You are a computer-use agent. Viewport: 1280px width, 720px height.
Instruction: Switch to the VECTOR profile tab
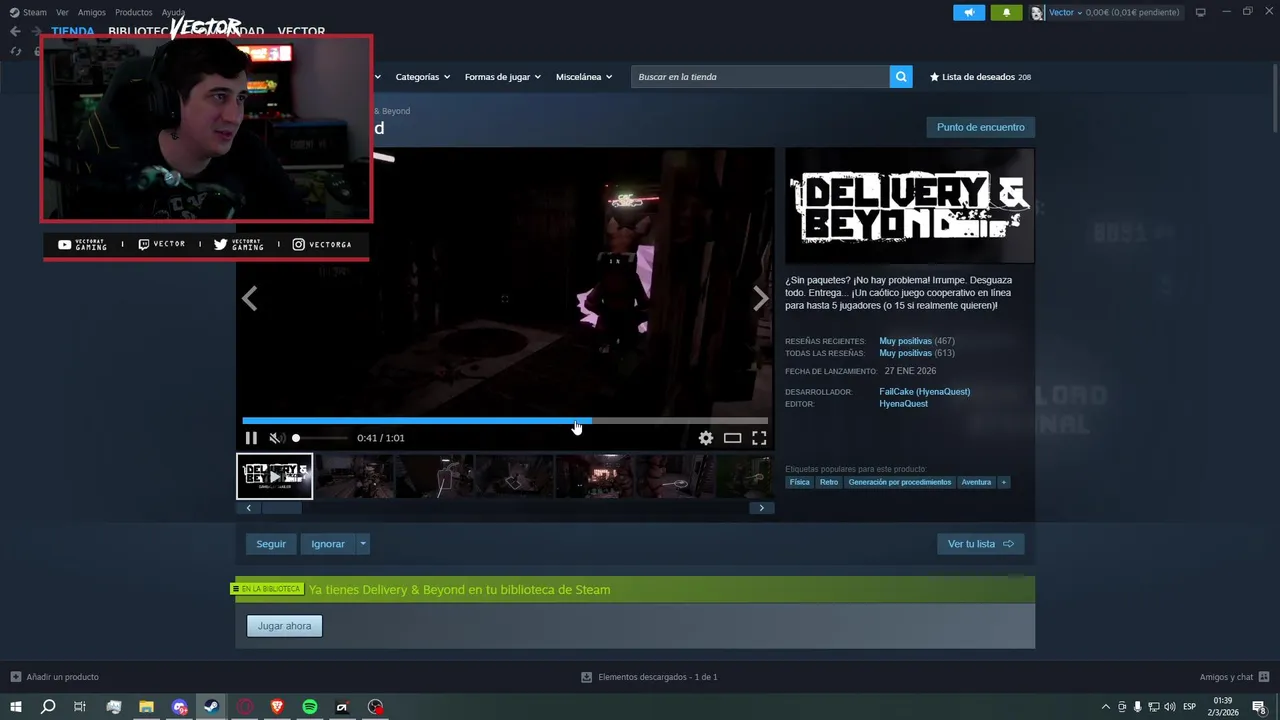click(301, 31)
